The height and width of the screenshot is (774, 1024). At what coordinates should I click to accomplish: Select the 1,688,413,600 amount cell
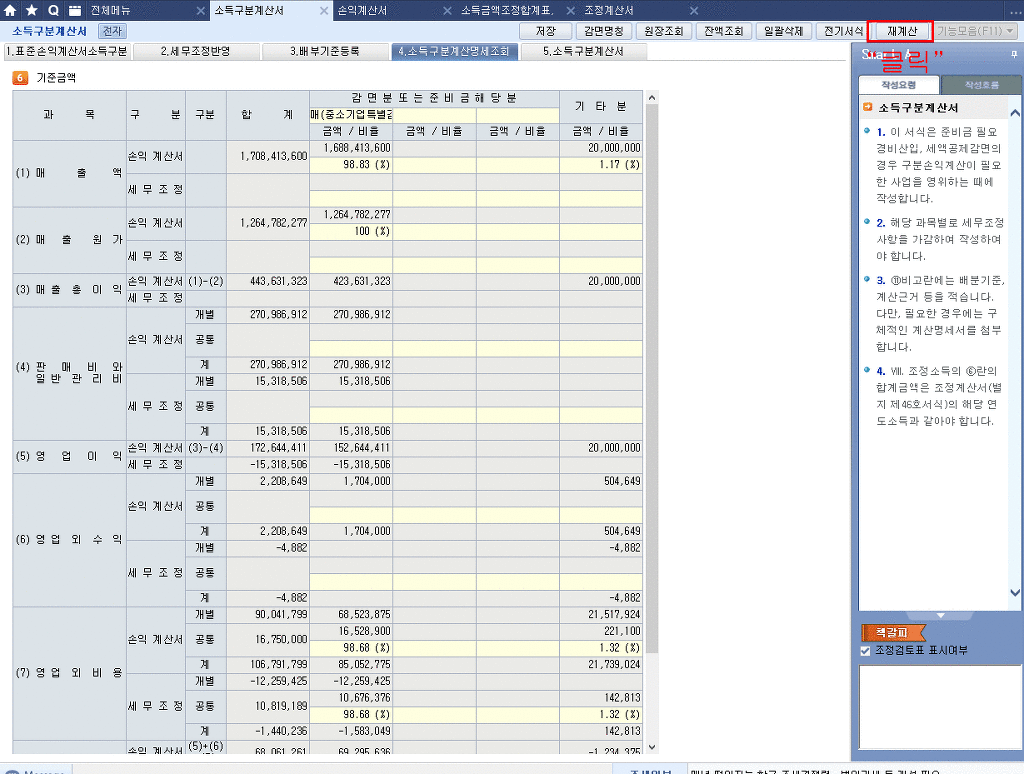point(351,148)
